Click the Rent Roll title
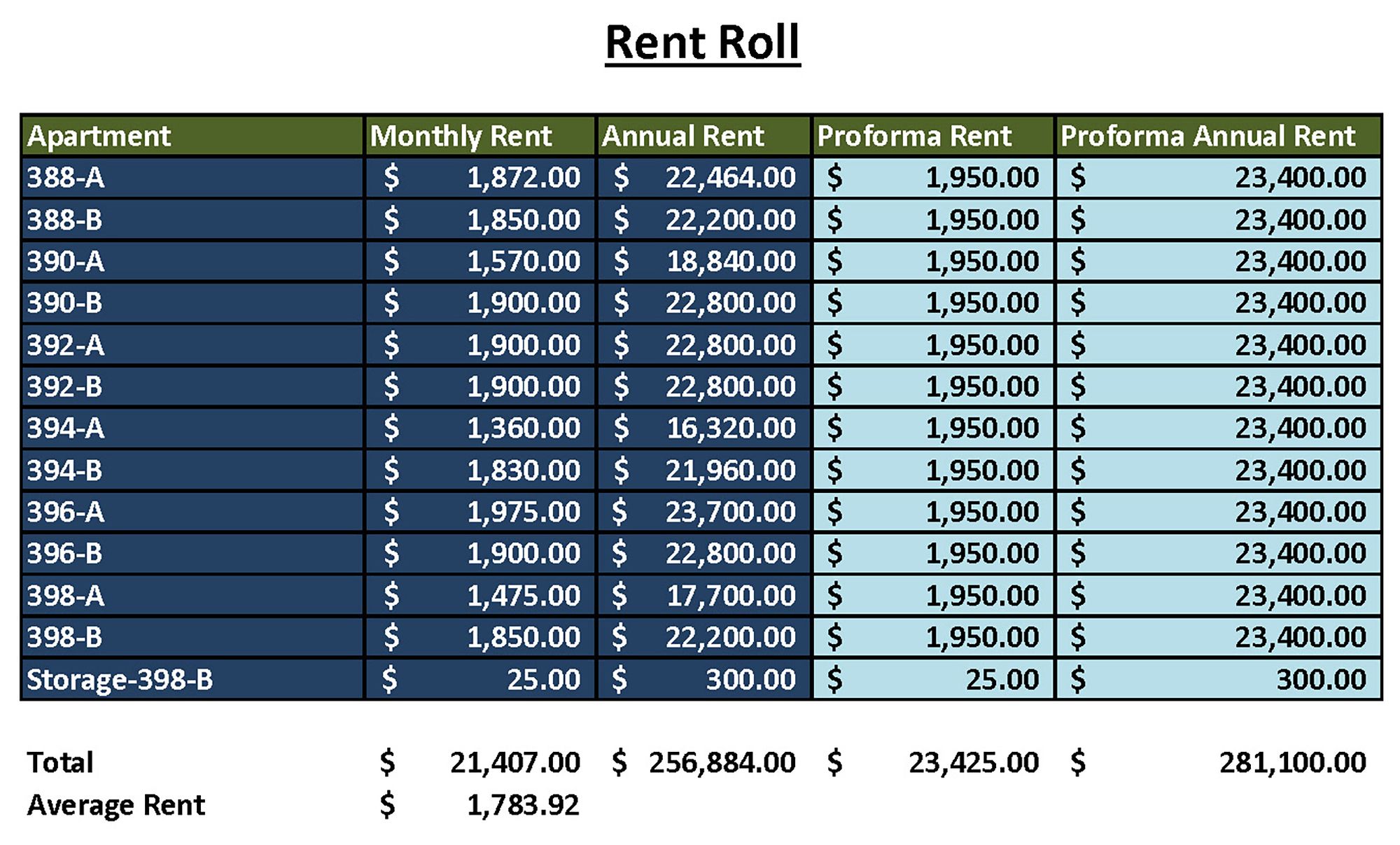This screenshot has width=1400, height=845. [702, 43]
